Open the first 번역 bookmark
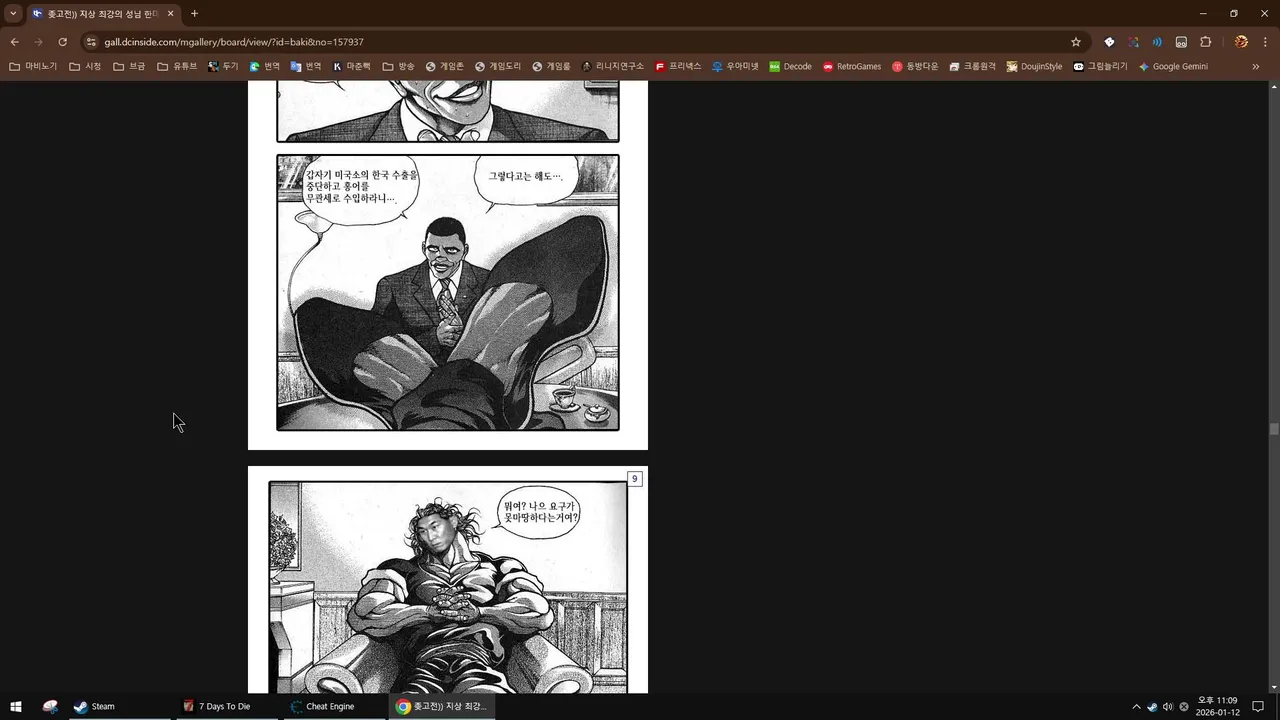 click(x=265, y=67)
